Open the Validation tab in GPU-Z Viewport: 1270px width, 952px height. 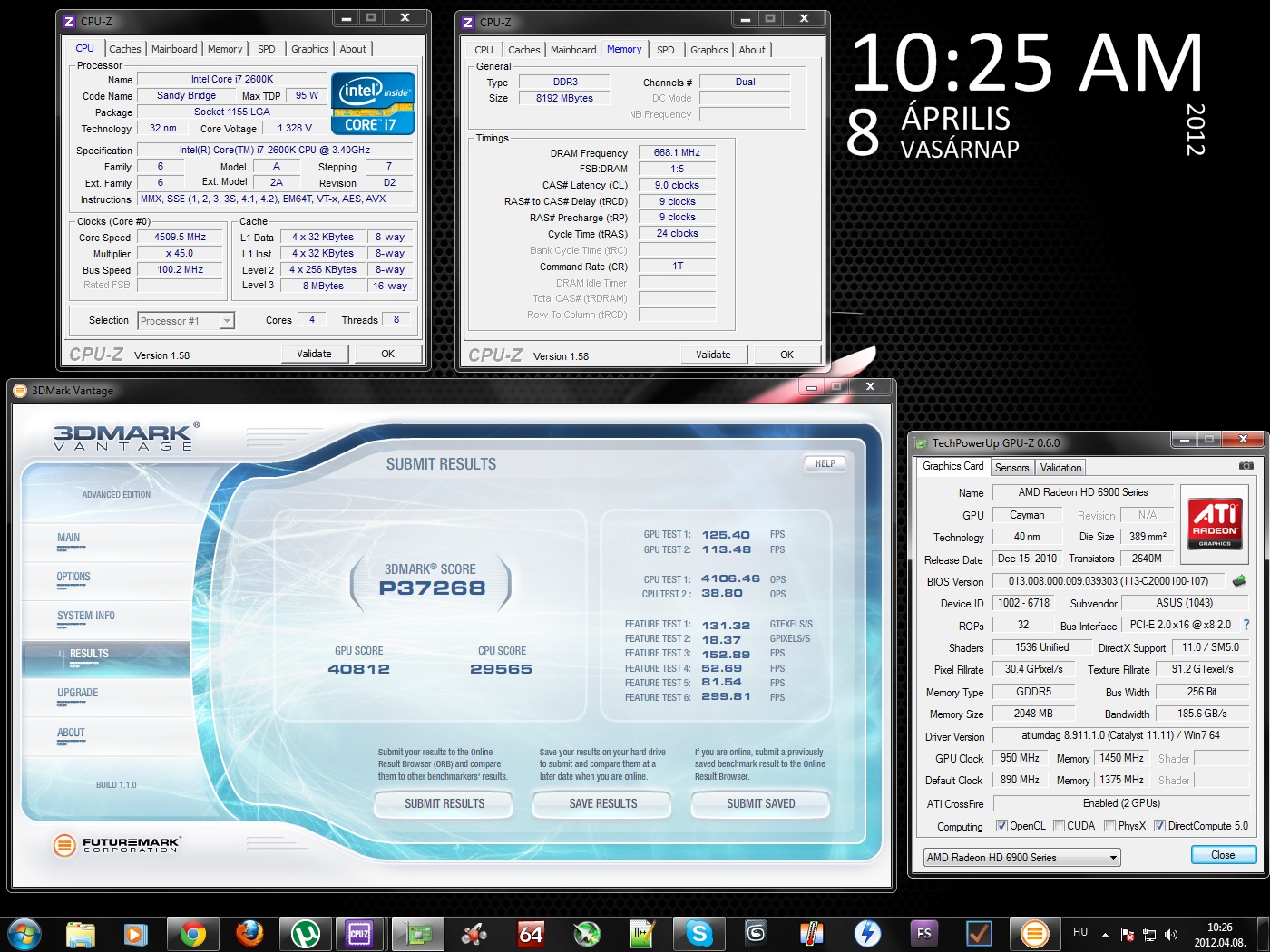pos(1060,468)
